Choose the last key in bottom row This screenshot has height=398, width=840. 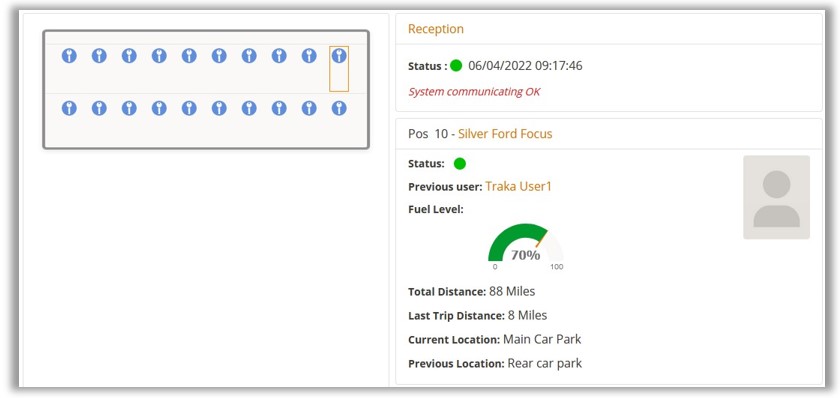(339, 108)
